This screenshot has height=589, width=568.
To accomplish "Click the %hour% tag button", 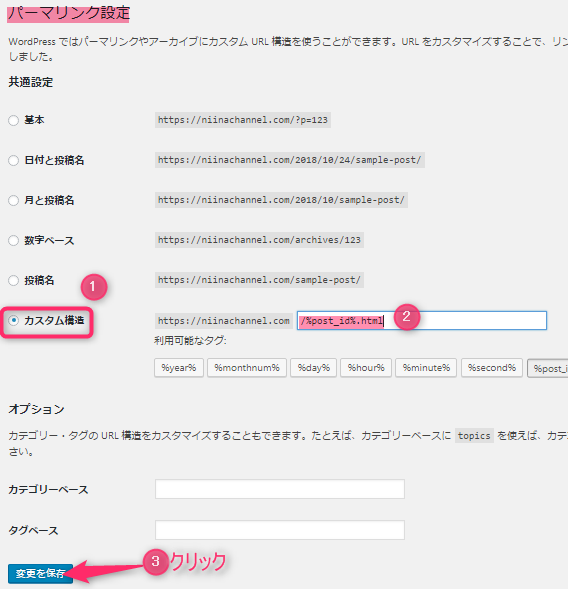I will tap(366, 368).
